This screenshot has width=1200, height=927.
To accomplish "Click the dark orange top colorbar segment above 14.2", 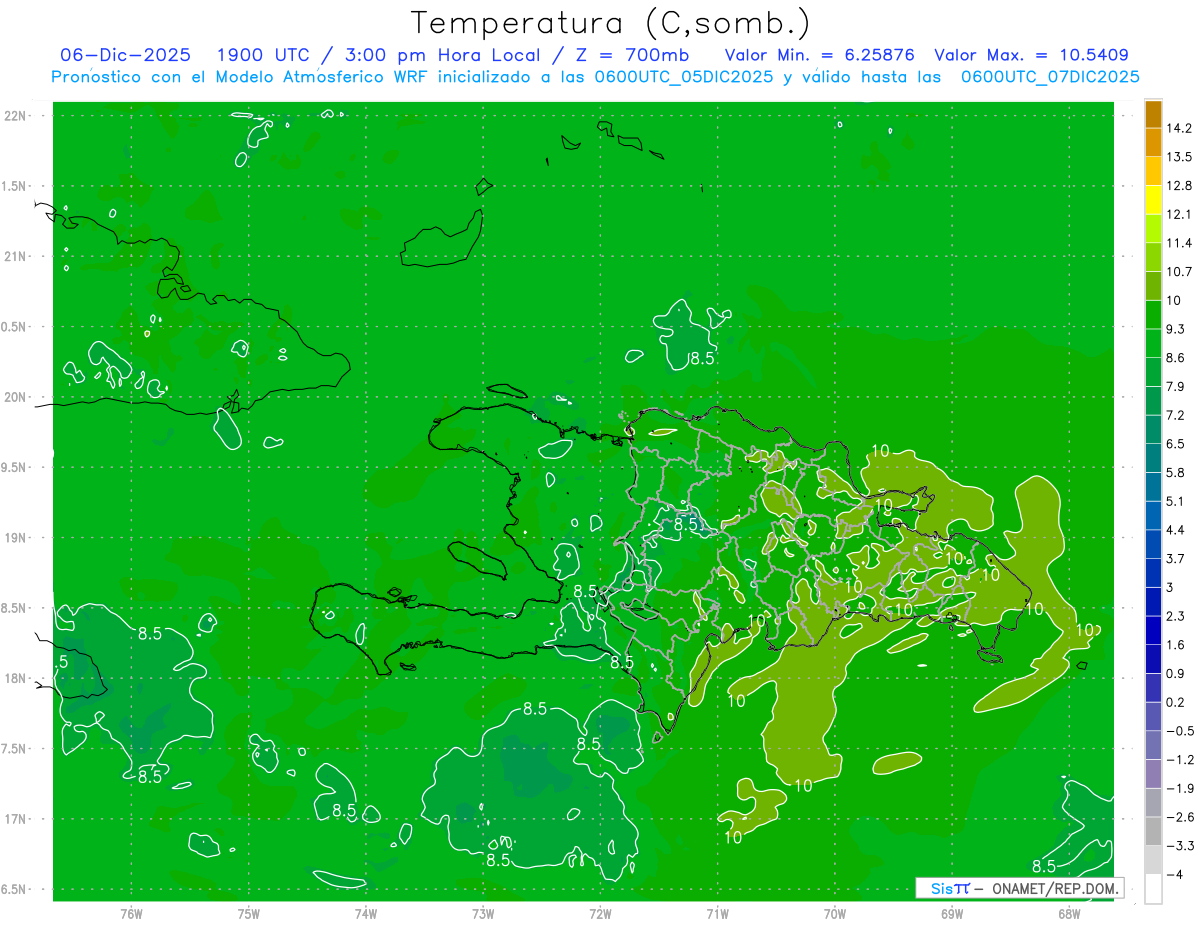I will click(1153, 114).
